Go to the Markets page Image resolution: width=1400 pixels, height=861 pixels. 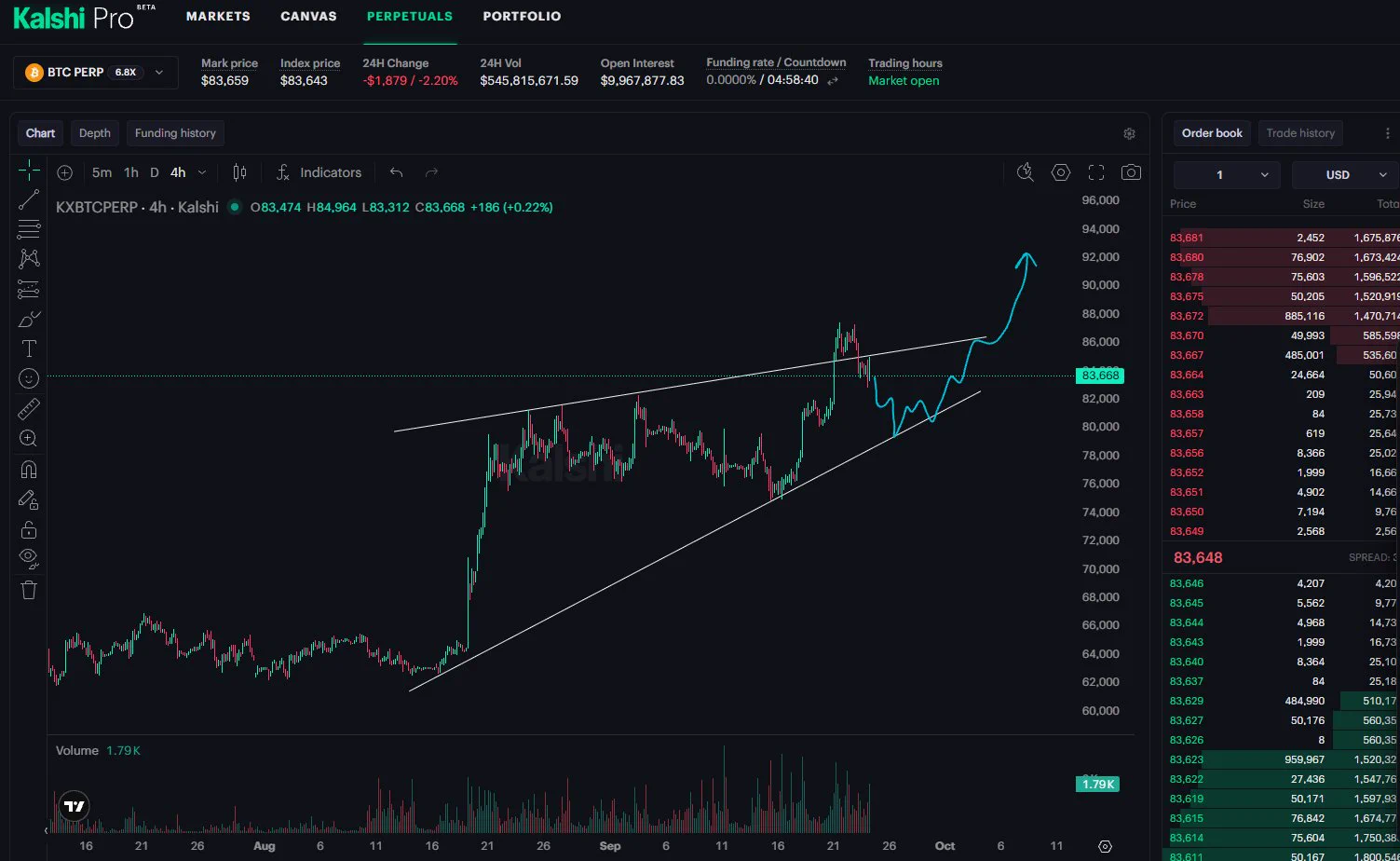pos(218,16)
